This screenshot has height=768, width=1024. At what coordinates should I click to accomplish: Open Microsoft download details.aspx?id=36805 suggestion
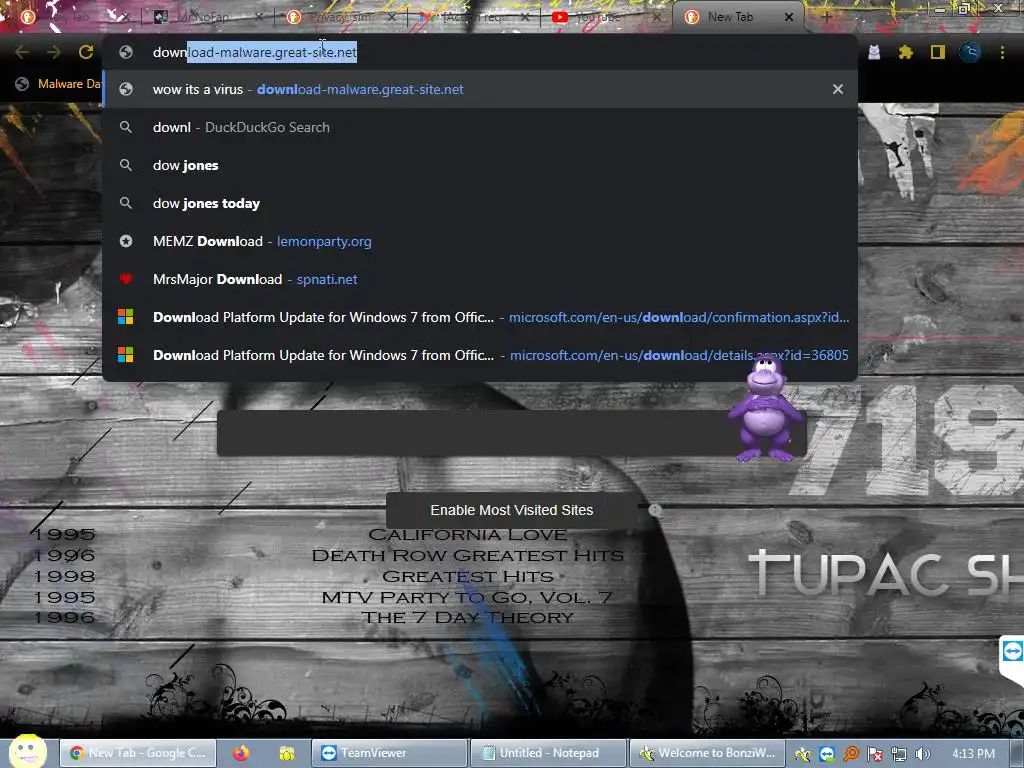pos(479,355)
